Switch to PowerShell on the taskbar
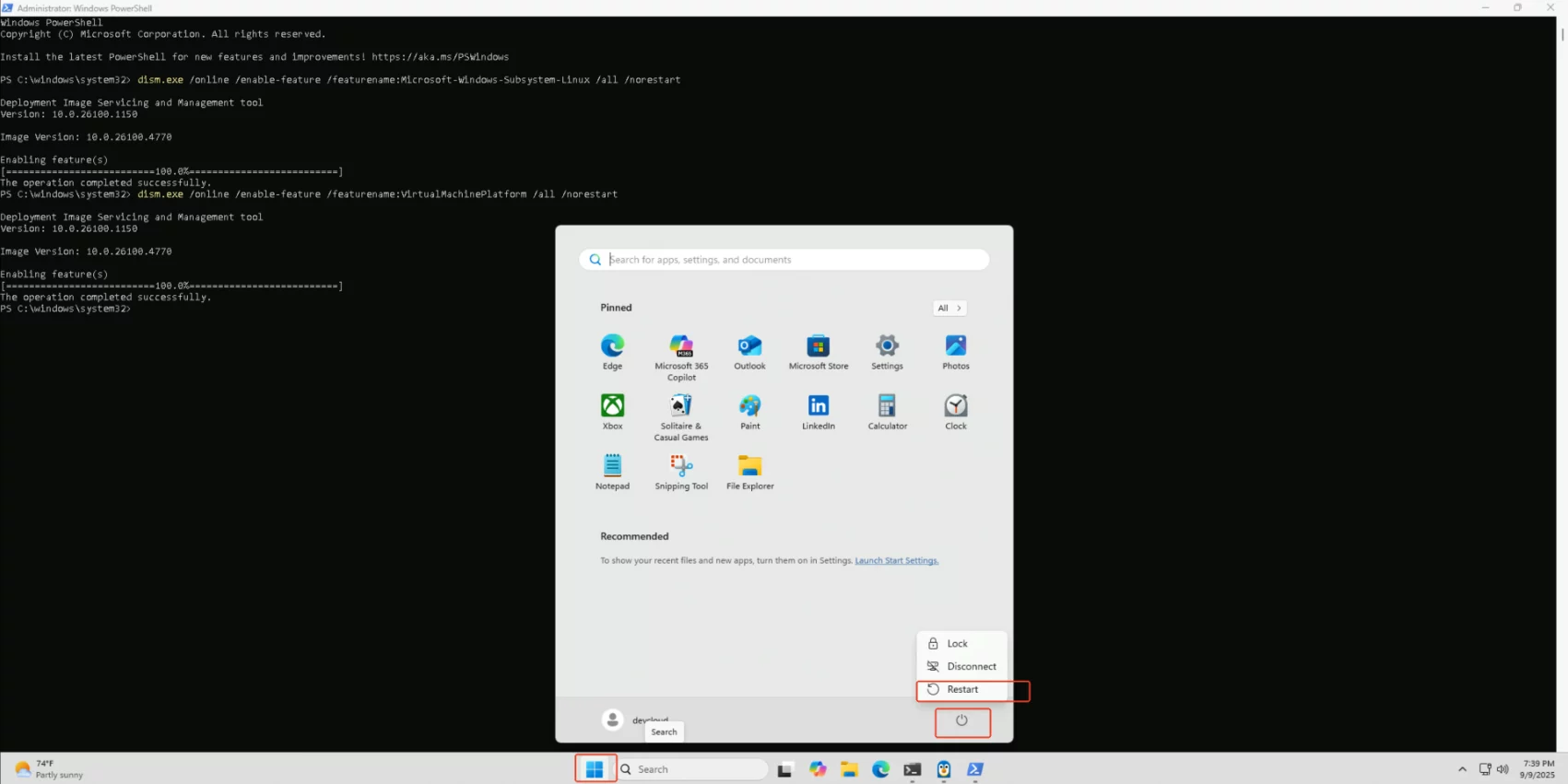The height and width of the screenshot is (784, 1568). click(974, 769)
